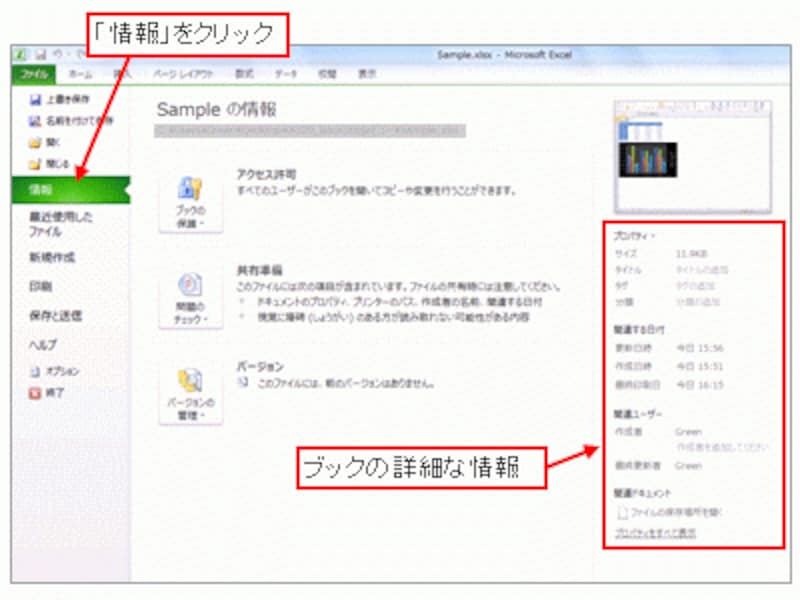Switch to the 表示 (View) ribbon tab
This screenshot has height=600, width=800.
click(x=367, y=74)
